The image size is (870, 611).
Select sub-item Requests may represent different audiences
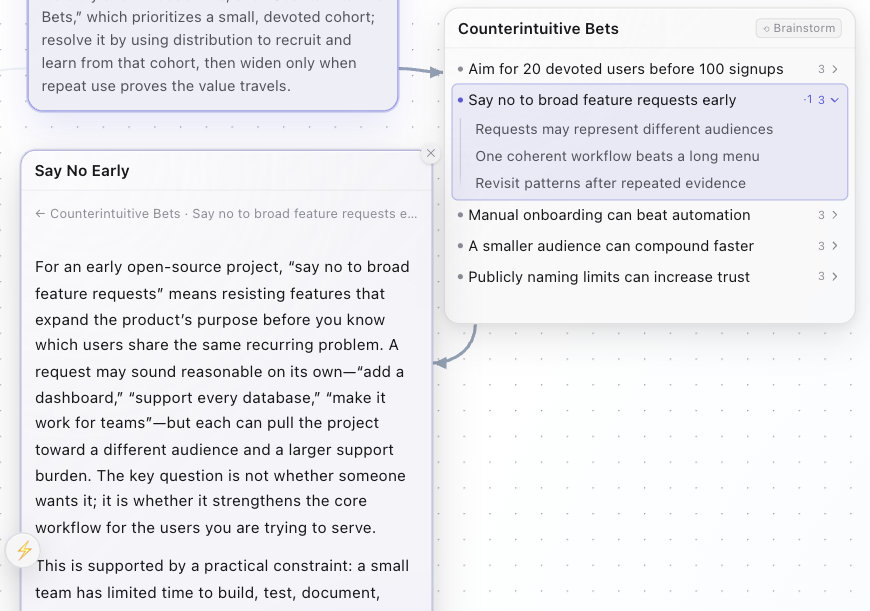tap(624, 129)
